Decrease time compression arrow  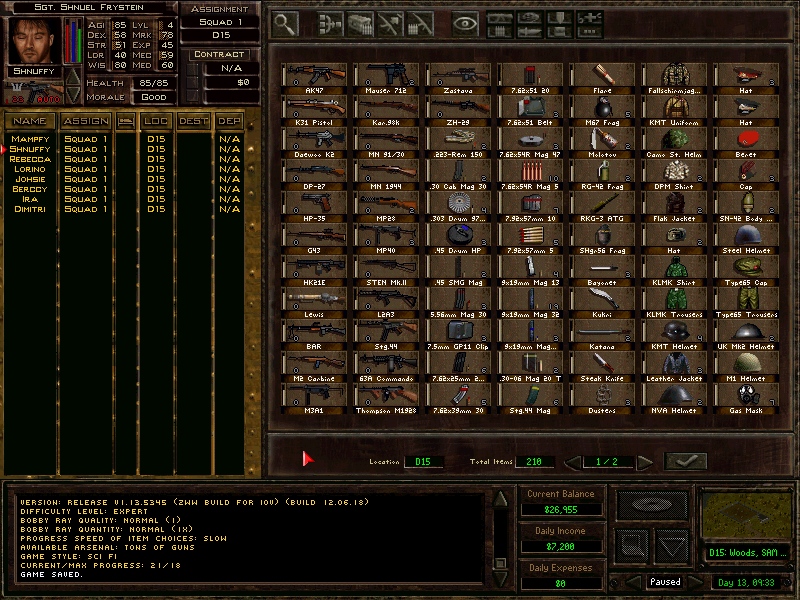(x=633, y=582)
